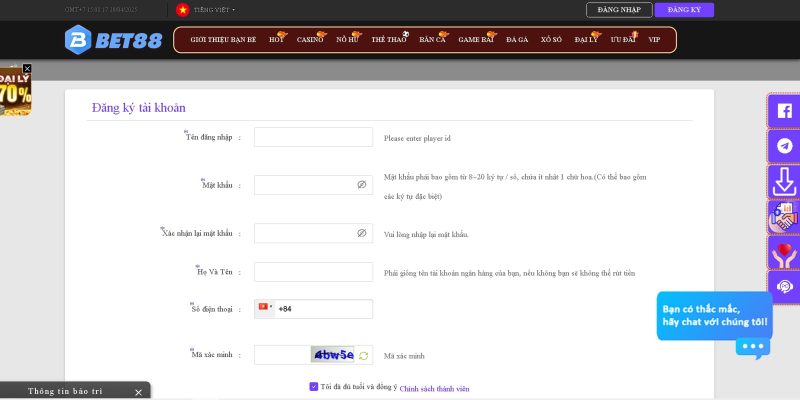
Task: Focus the Xác nhận lại mật khẩu input
Action: [313, 233]
